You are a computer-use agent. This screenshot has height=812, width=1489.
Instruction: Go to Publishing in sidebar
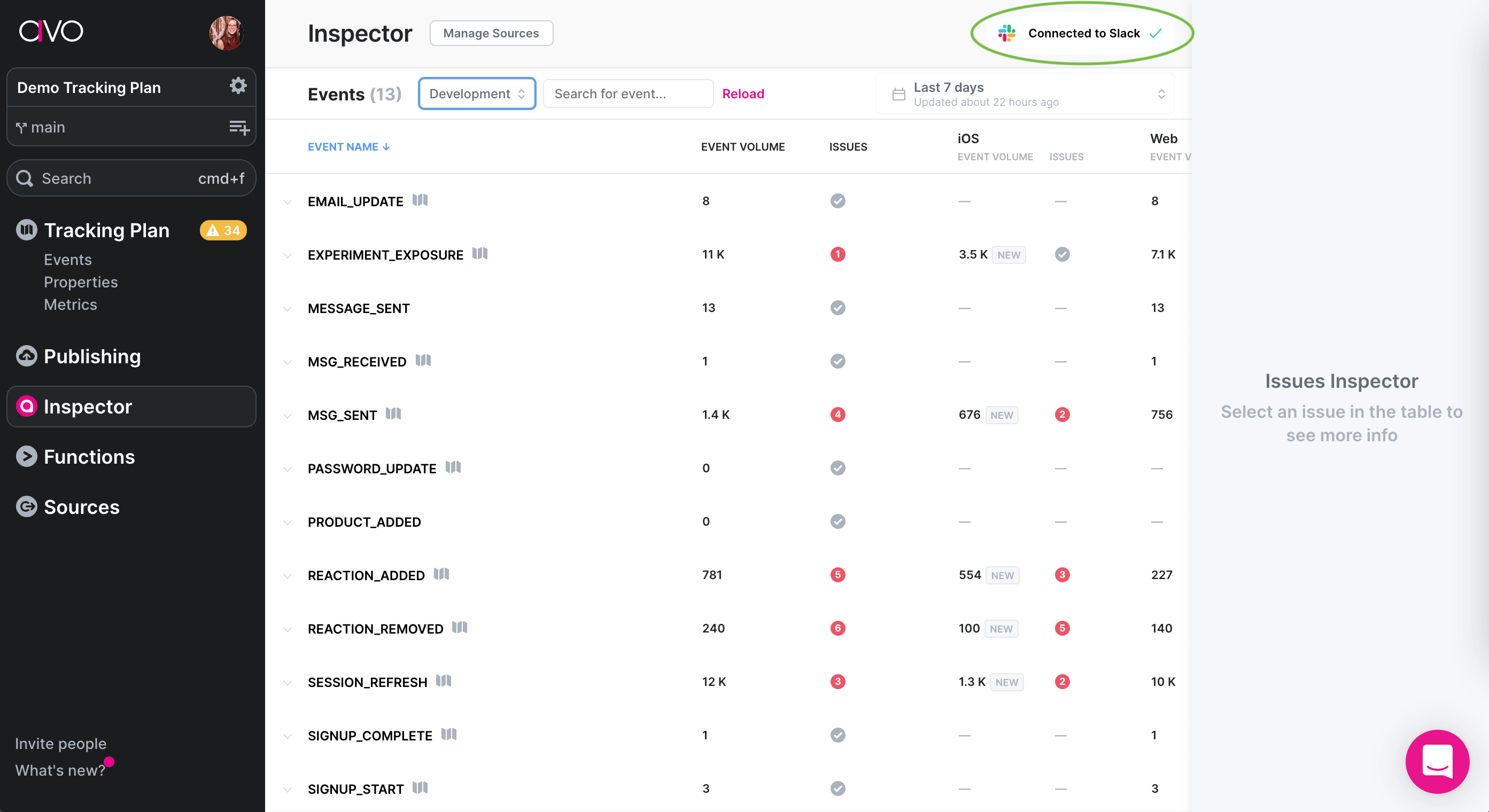92,356
